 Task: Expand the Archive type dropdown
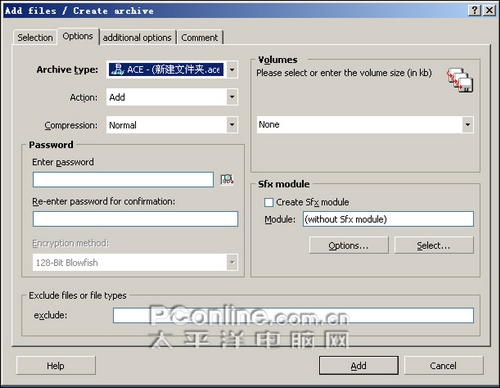(232, 70)
